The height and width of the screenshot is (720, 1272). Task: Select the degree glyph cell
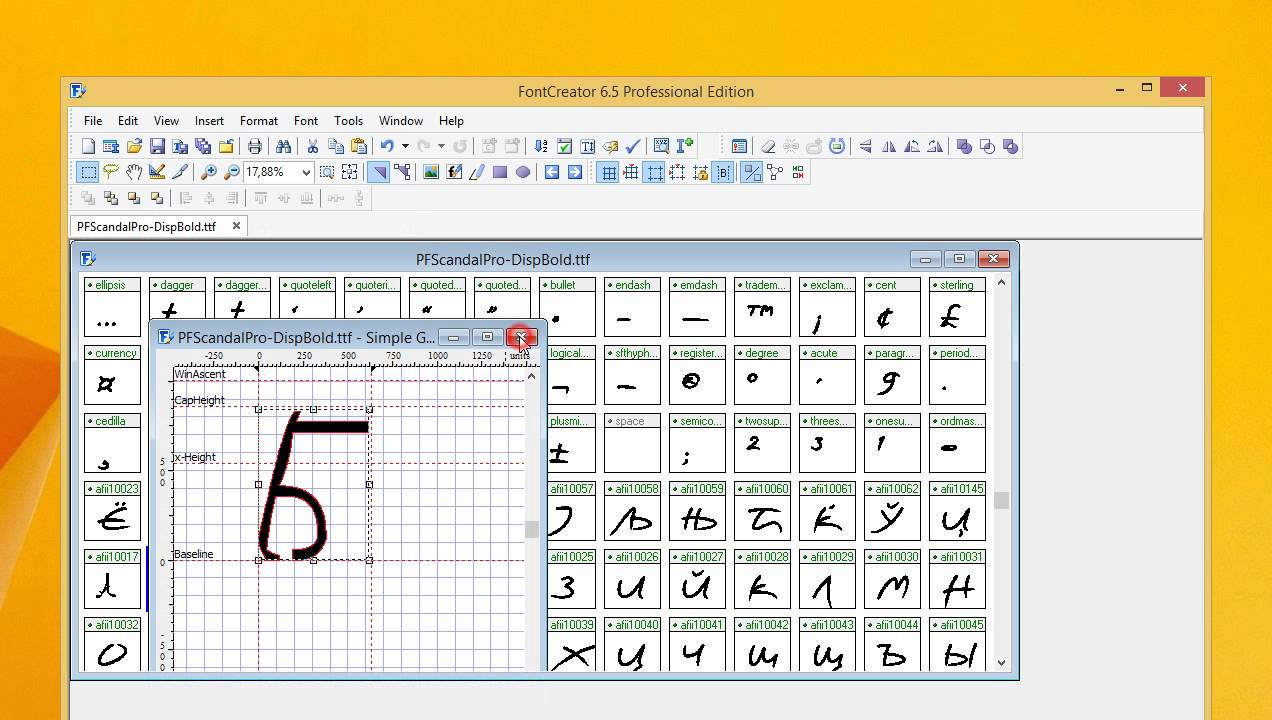coord(762,375)
